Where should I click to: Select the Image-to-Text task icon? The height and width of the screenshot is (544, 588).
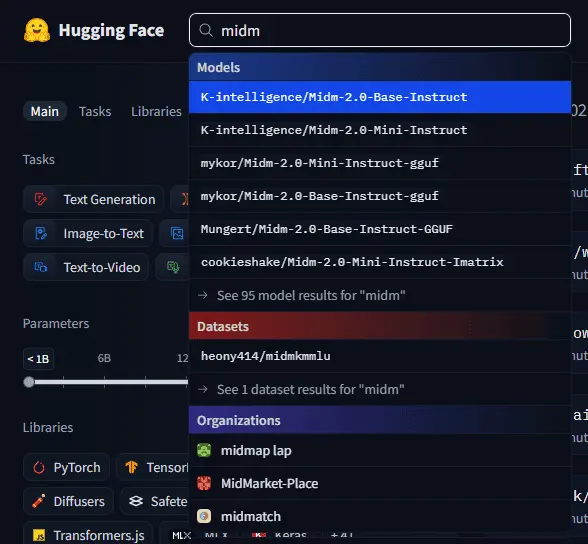click(40, 233)
